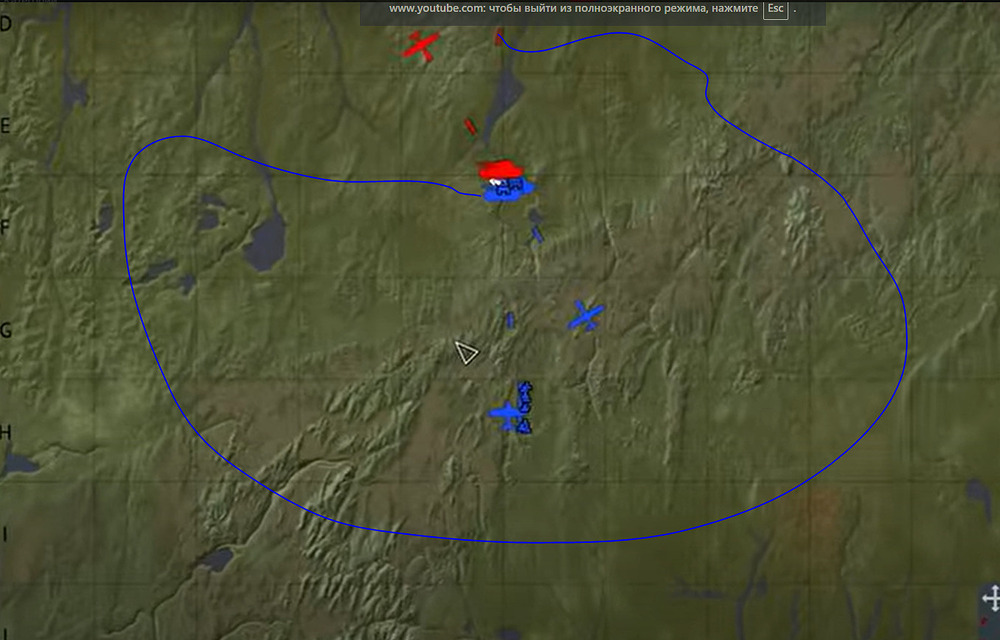
Task: Select the blue aircraft marker in row H
Action: (x=506, y=413)
